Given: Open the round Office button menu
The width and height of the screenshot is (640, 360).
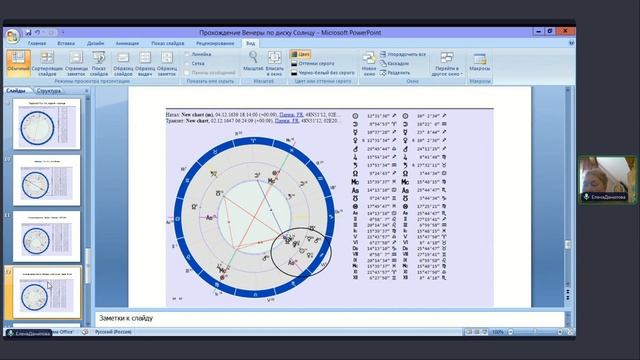Looking at the screenshot, I should pyautogui.click(x=12, y=36).
